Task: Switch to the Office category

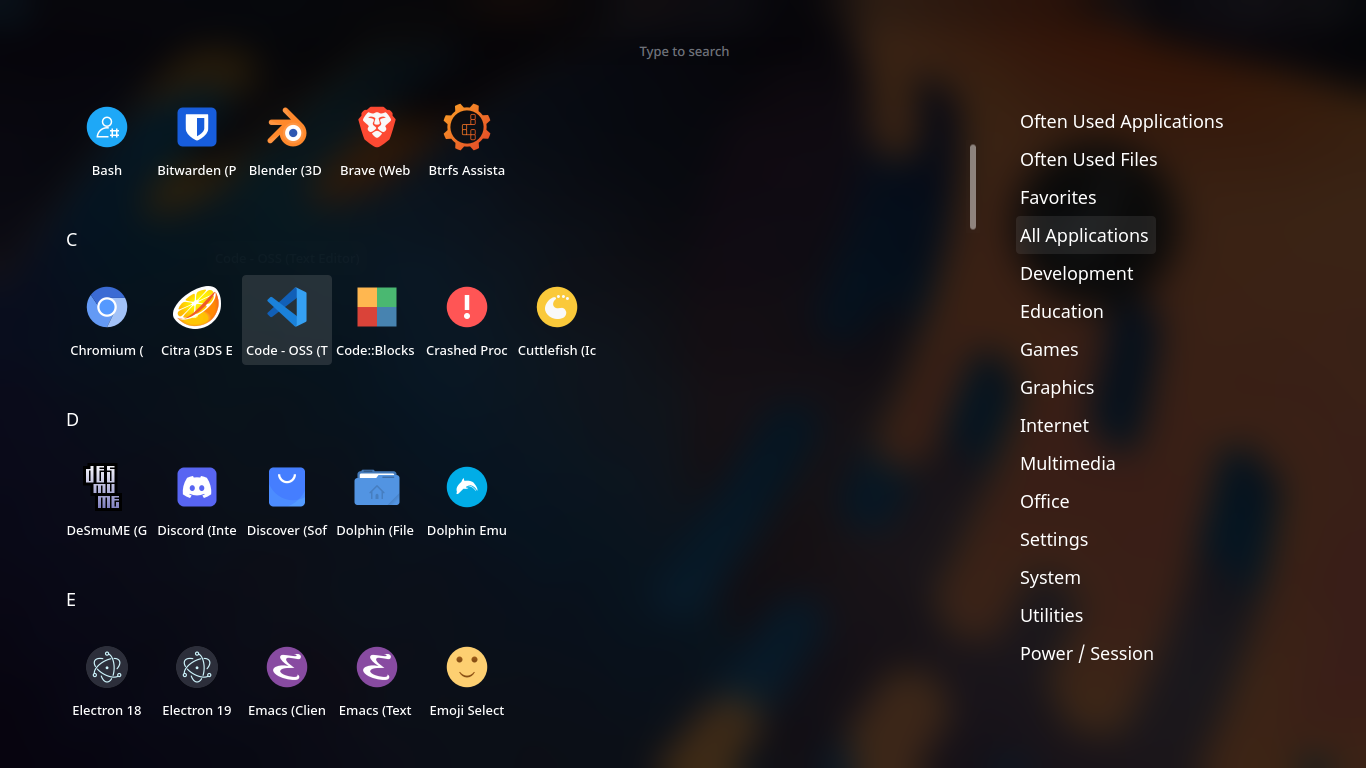Action: coord(1044,501)
